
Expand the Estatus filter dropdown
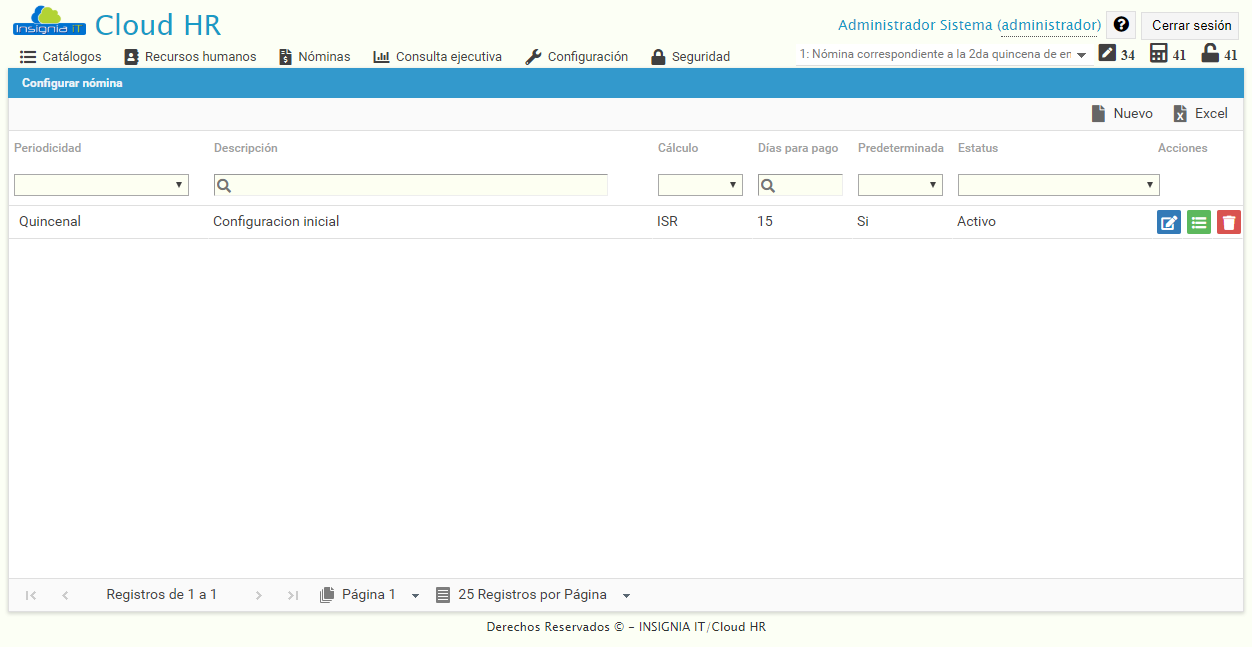(x=1057, y=184)
